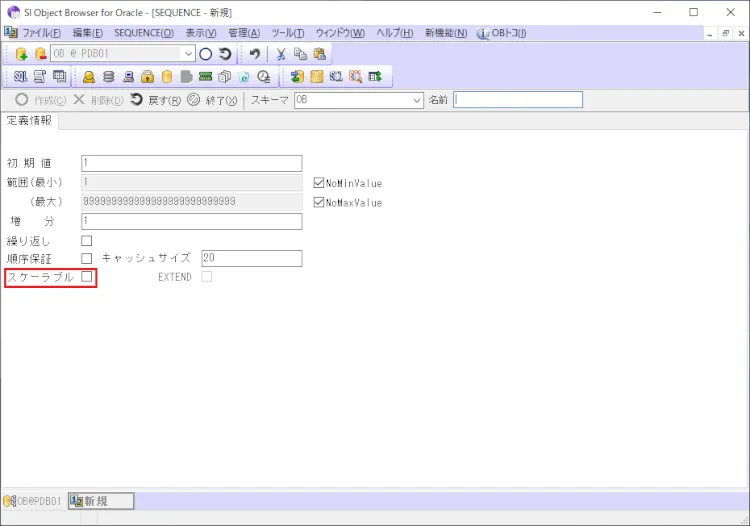Screen dimensions: 750x526
Task: Click the 作成(C) create button
Action: (x=41, y=100)
